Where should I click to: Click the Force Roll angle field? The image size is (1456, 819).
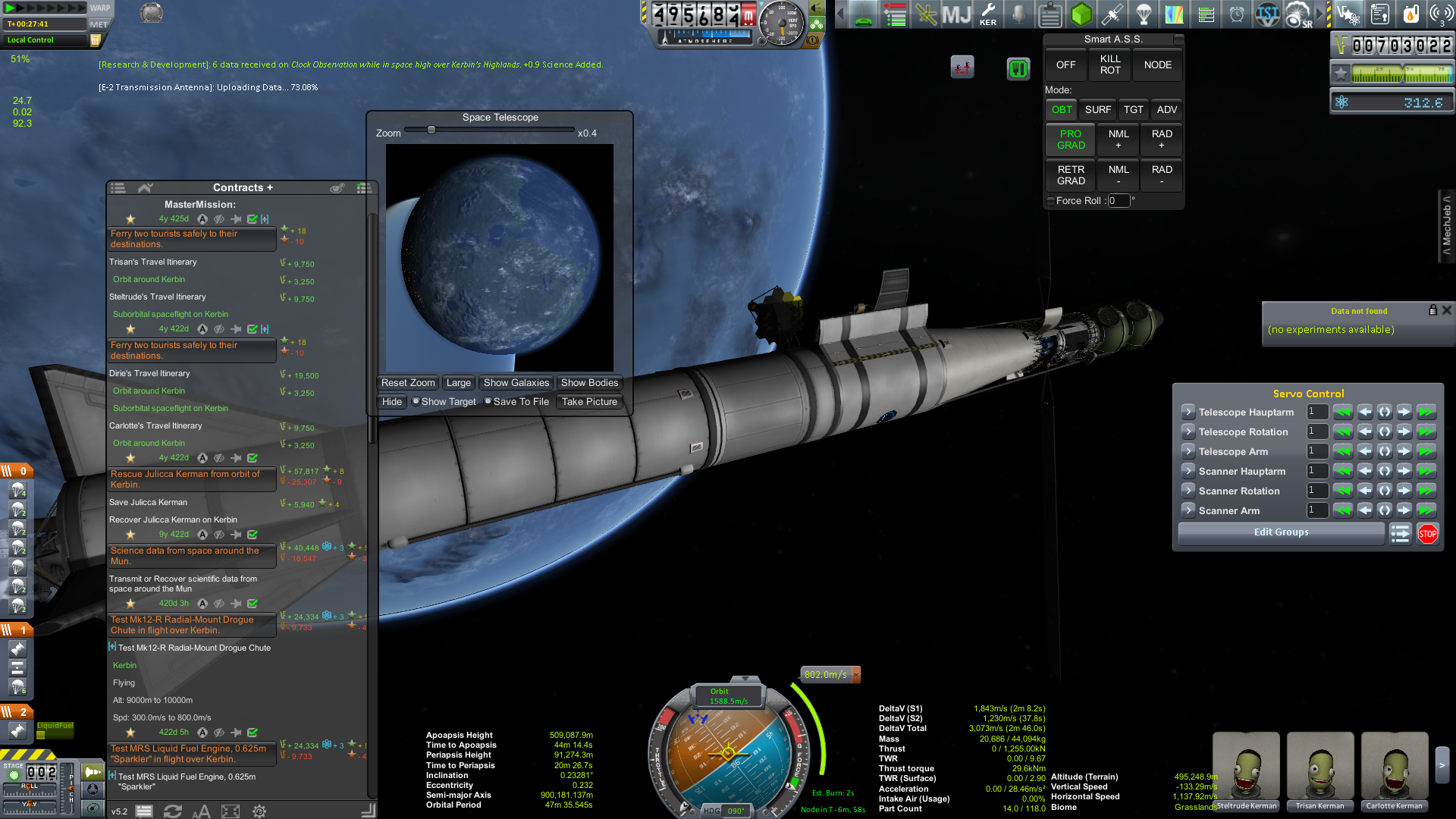pyautogui.click(x=1119, y=201)
